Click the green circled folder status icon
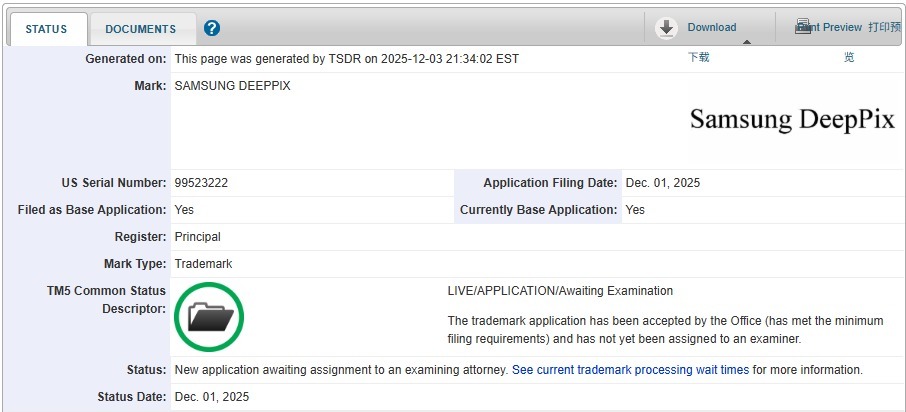Viewport: 906px width, 412px height. point(209,318)
